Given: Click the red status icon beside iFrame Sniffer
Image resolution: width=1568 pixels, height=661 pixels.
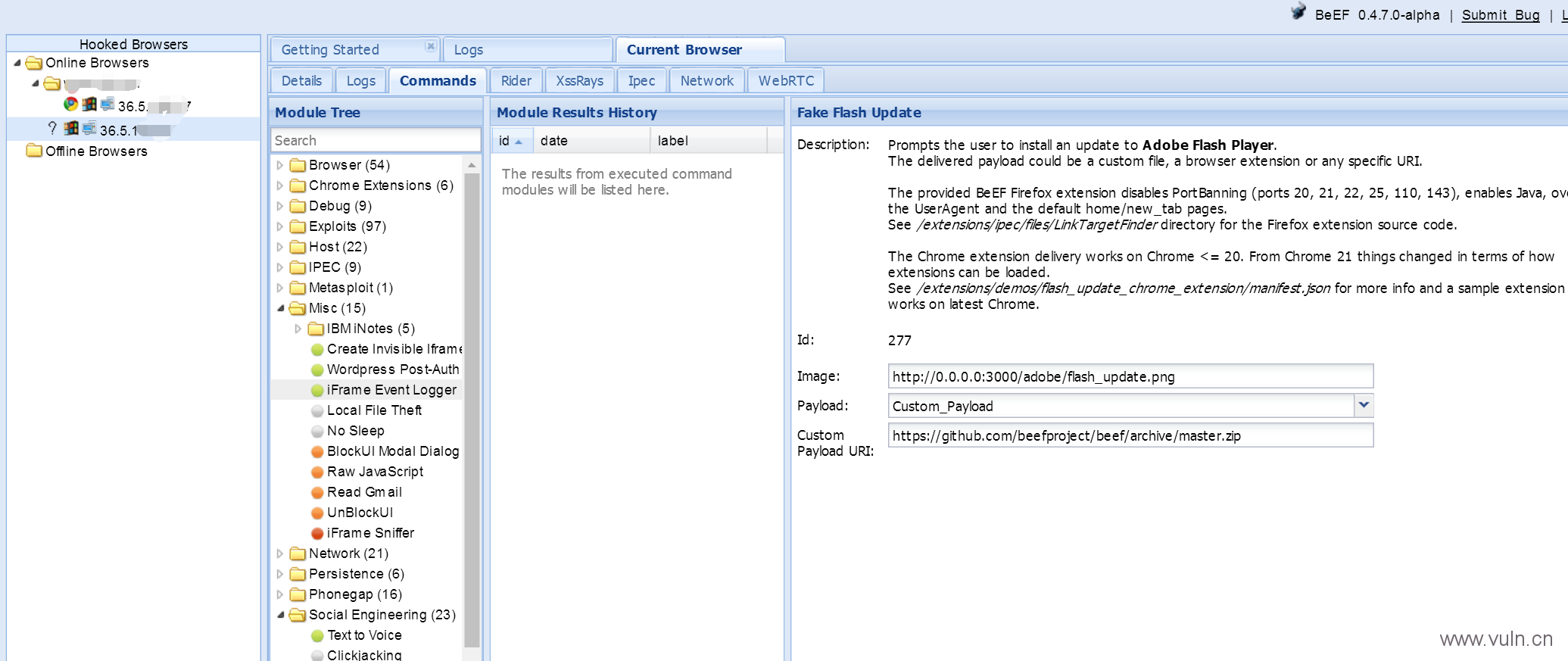Looking at the screenshot, I should tap(317, 534).
